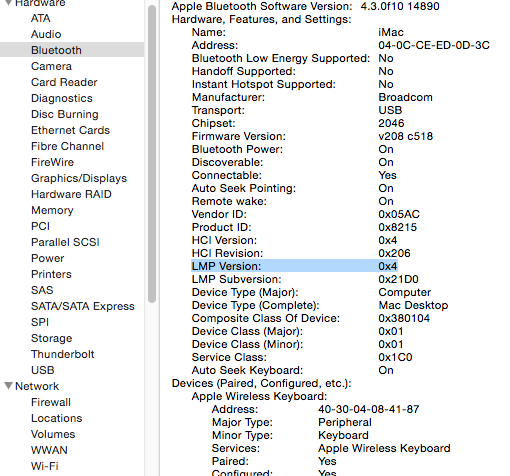Select Hardware RAID entry
This screenshot has width=510, height=476.
click(x=71, y=194)
